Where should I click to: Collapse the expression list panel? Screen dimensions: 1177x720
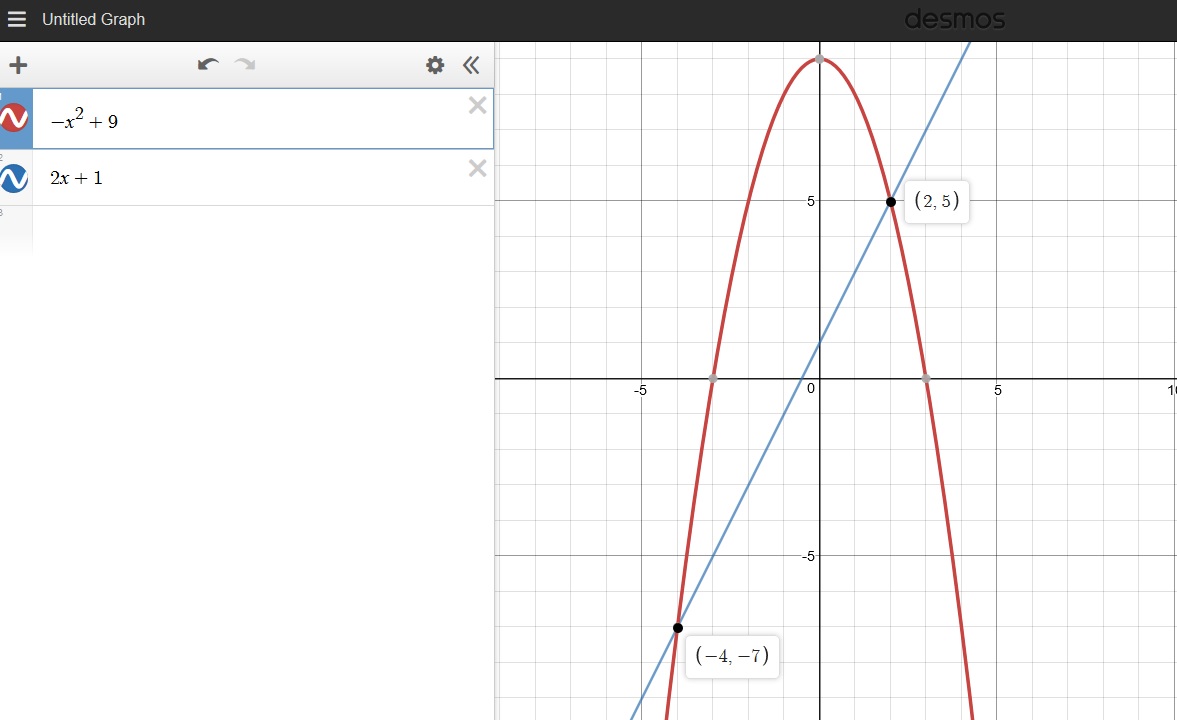pos(471,66)
